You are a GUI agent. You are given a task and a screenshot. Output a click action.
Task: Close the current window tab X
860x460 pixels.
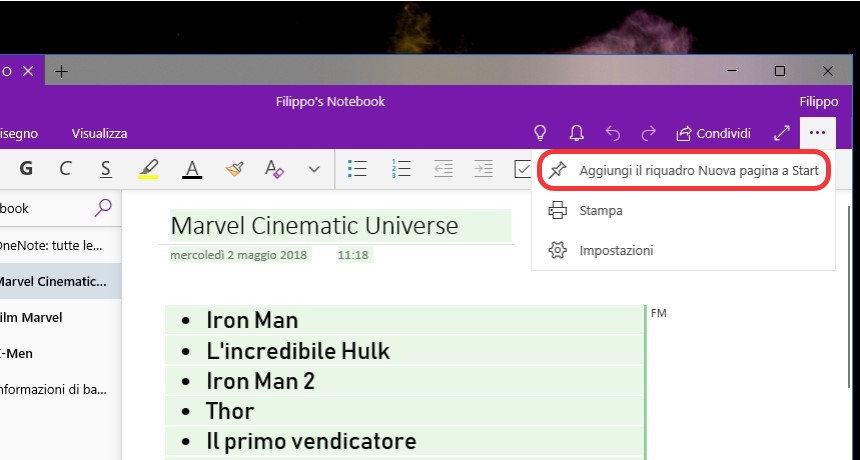click(28, 71)
